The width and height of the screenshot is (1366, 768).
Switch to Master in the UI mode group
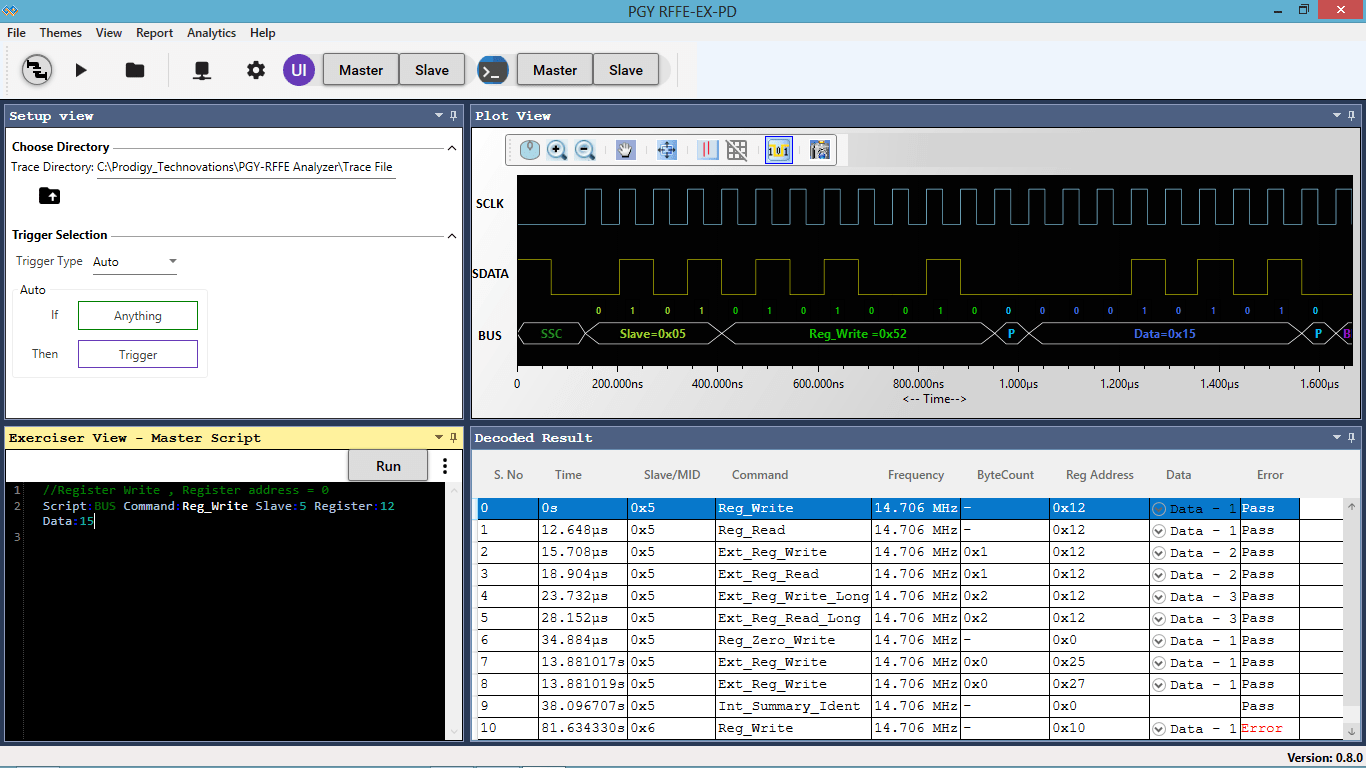coord(360,70)
